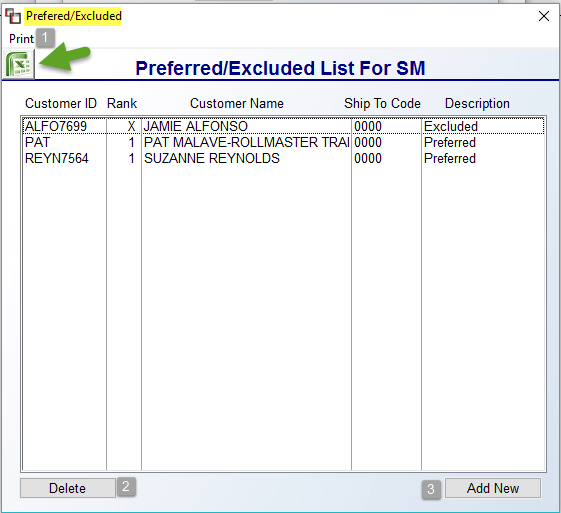The image size is (561, 513).
Task: Select the REYN7564 customer row
Action: (283, 158)
